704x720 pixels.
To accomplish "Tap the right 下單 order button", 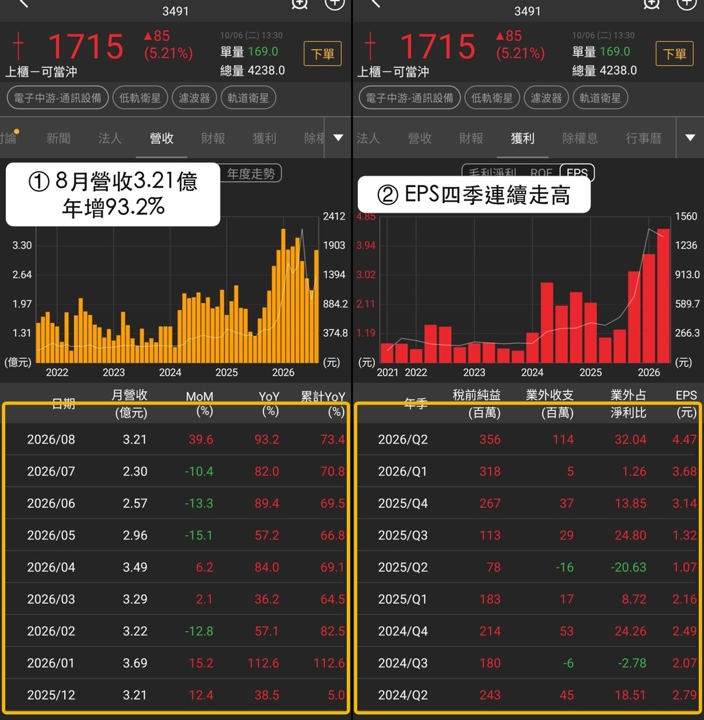I will 674,54.
